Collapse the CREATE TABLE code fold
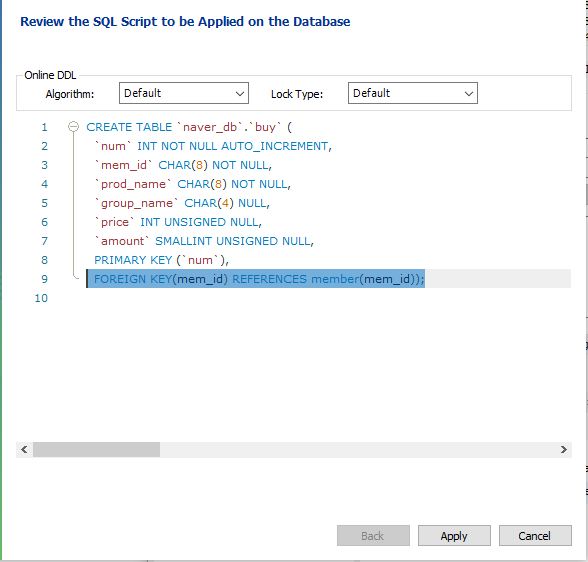 pos(74,127)
